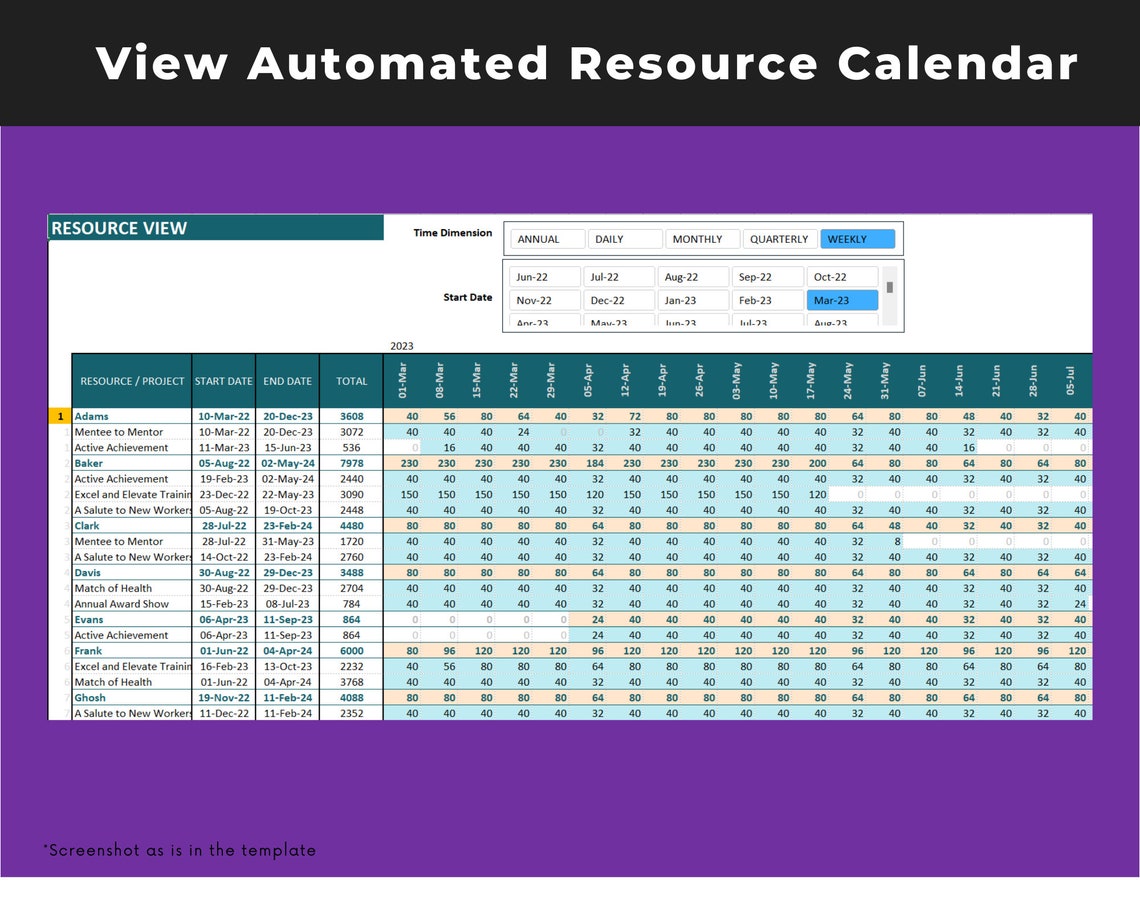The image size is (1140, 912).
Task: Click the end date cell 08-Jul-23
Action: click(x=287, y=604)
